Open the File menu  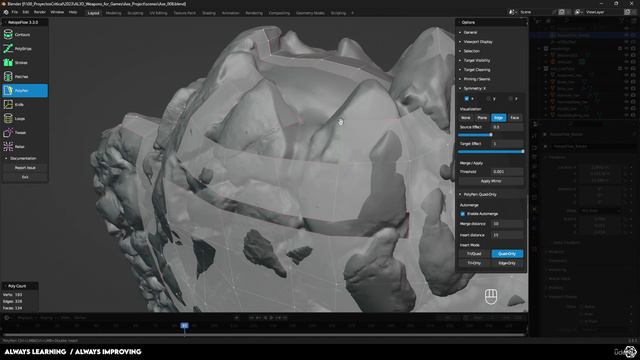(x=15, y=12)
